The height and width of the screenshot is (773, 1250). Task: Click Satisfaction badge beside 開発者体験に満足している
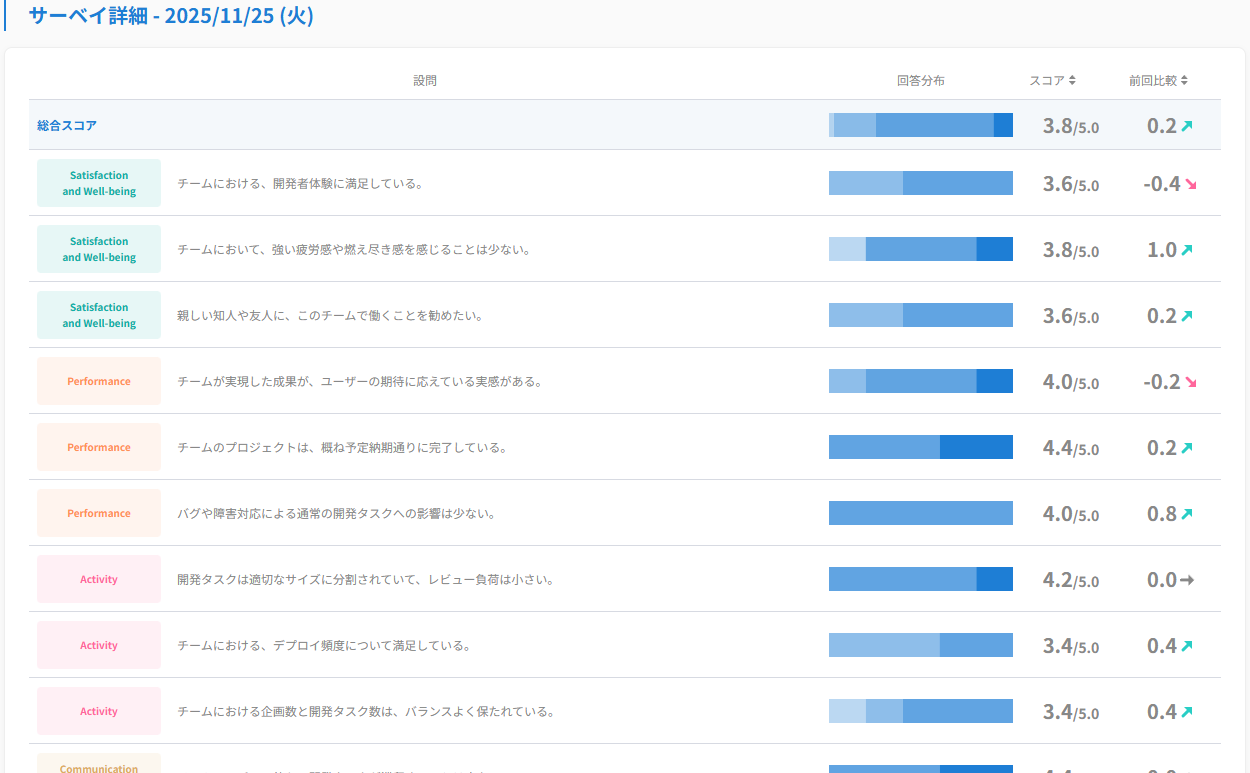99,183
